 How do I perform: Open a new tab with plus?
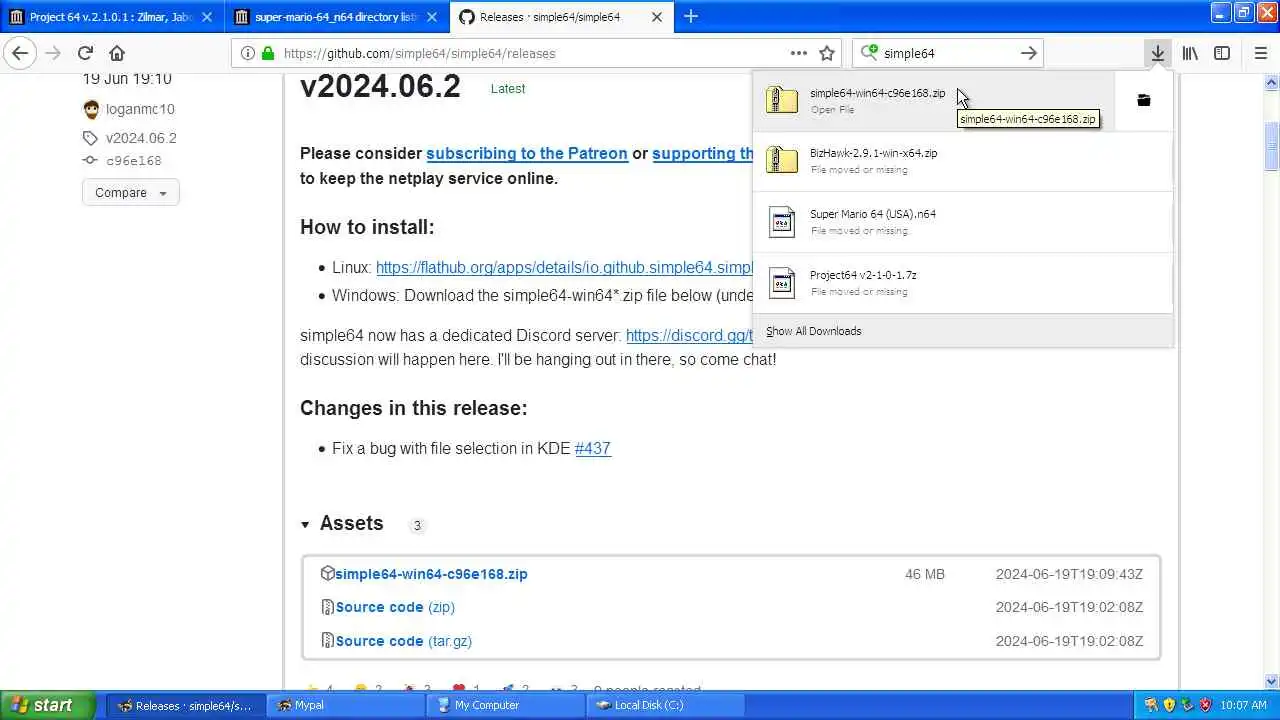(x=691, y=17)
